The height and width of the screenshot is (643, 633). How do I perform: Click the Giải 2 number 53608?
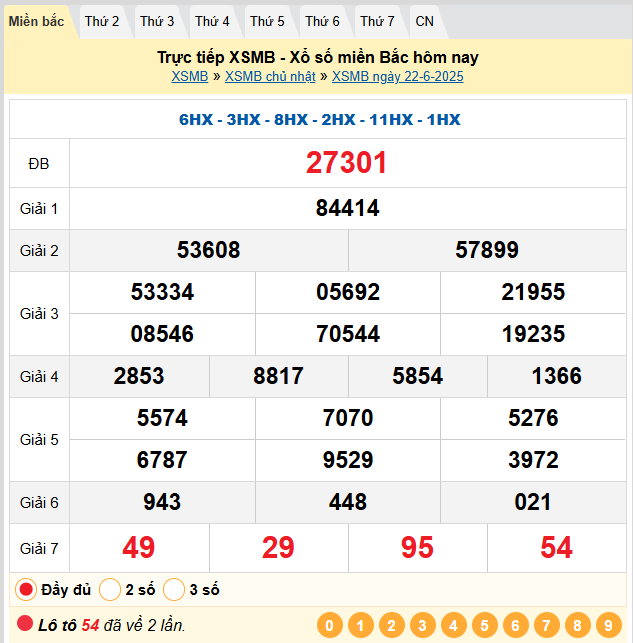click(x=209, y=250)
